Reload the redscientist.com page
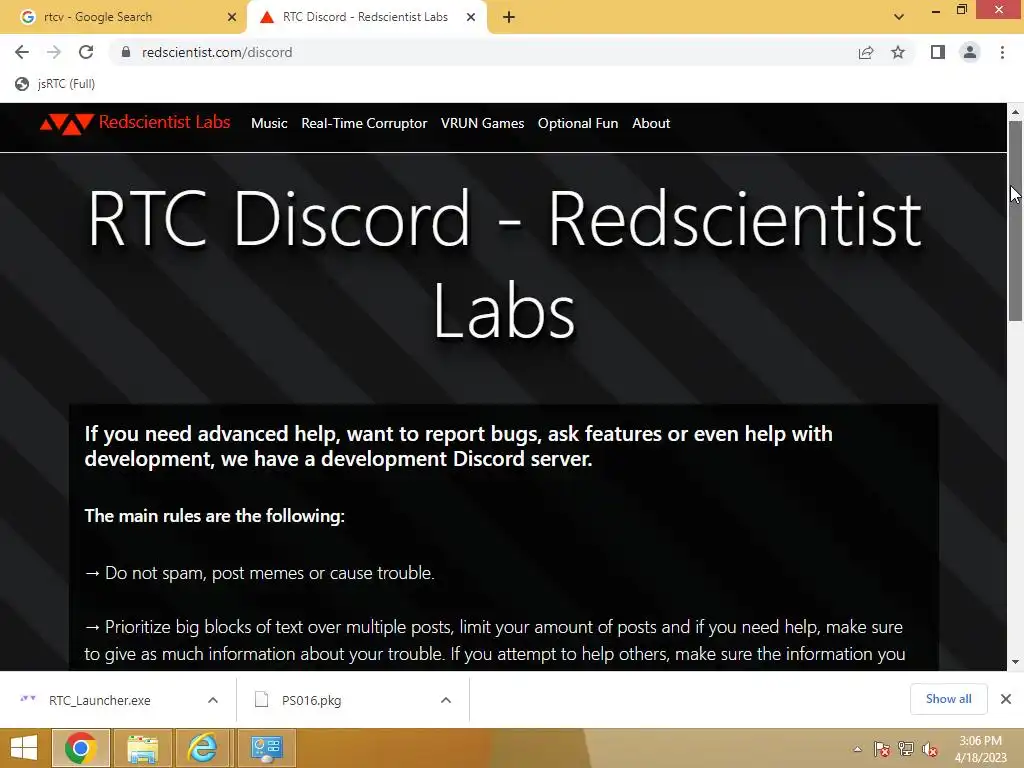This screenshot has width=1024, height=768. (x=86, y=52)
